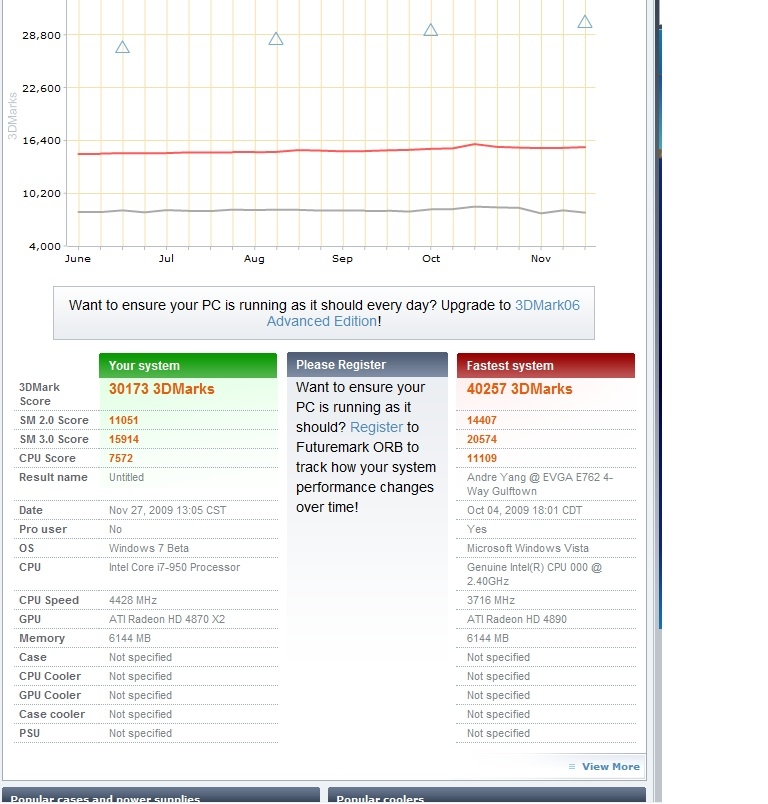Click the date Oct 04, 2009 18:01 CDT
This screenshot has height=804, width=768.
pos(524,510)
